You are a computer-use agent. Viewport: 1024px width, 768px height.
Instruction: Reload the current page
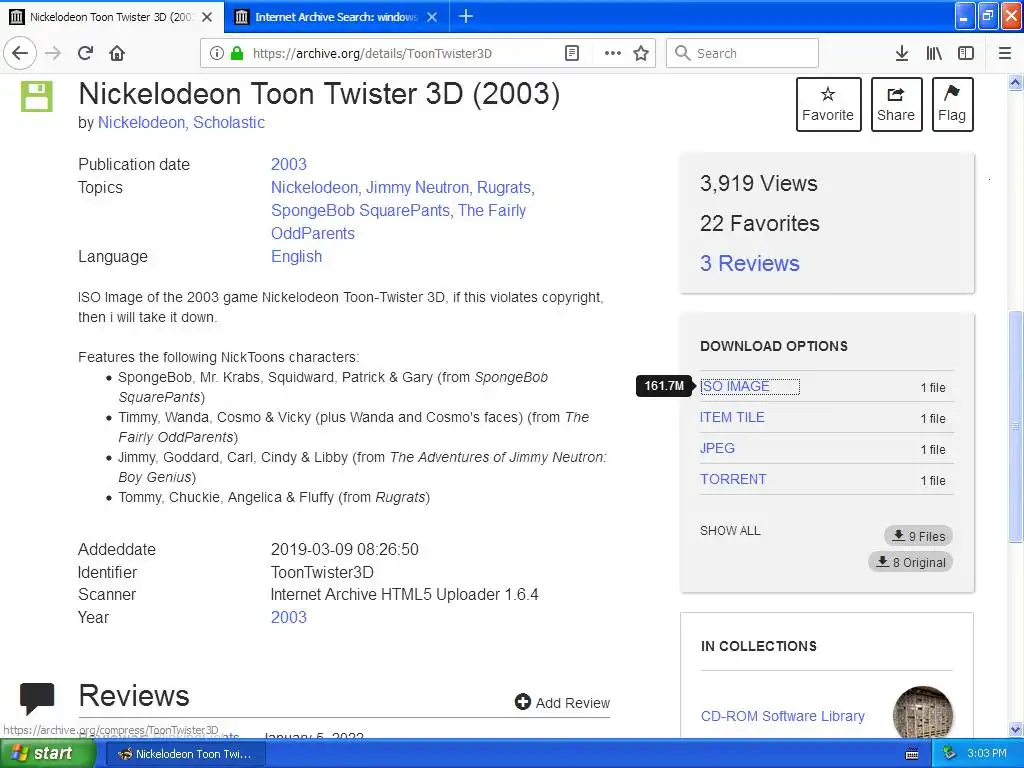coord(85,53)
